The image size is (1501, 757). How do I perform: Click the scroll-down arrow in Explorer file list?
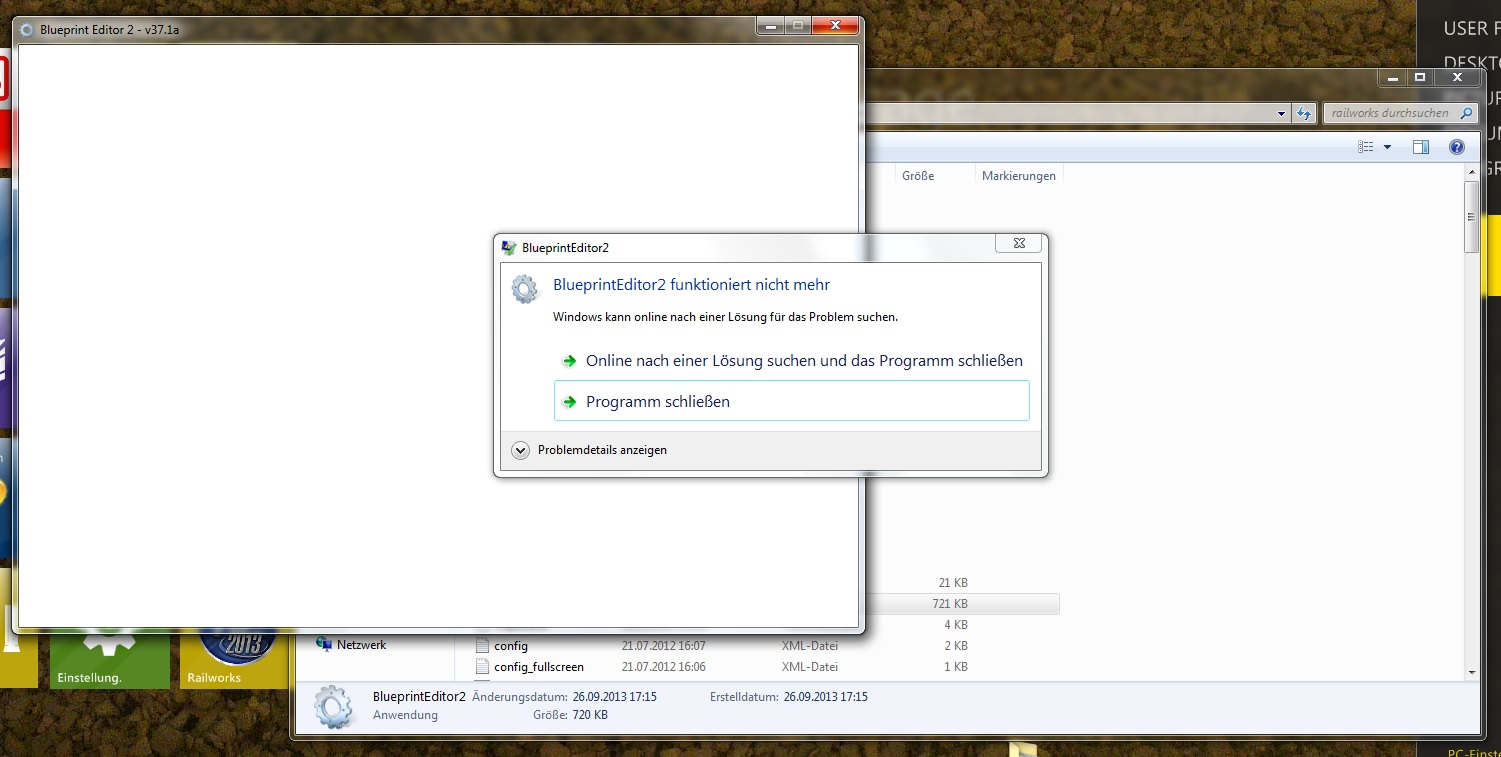point(1471,673)
